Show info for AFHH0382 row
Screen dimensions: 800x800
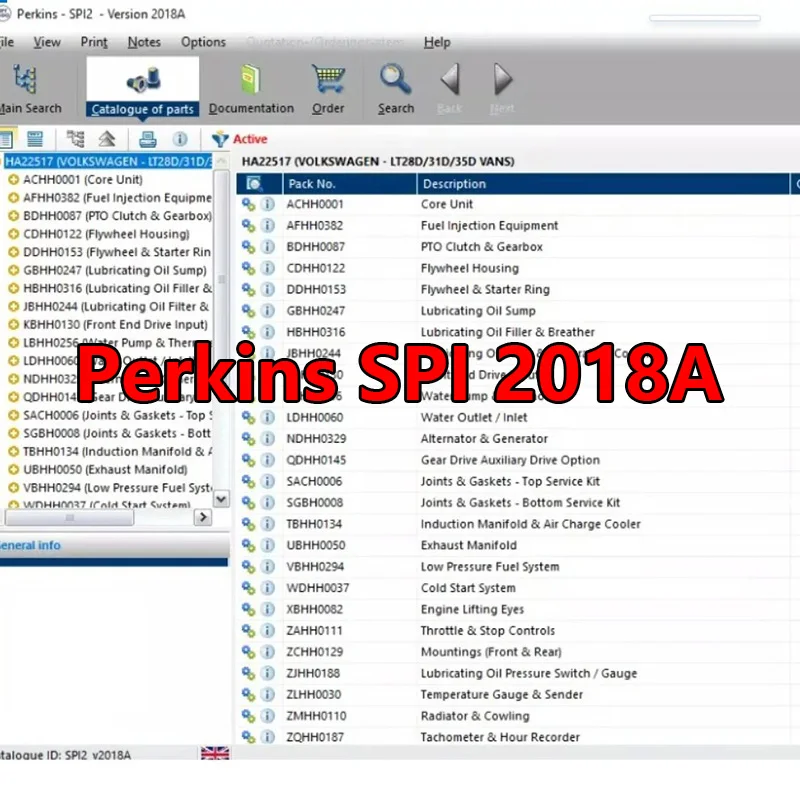[x=268, y=226]
